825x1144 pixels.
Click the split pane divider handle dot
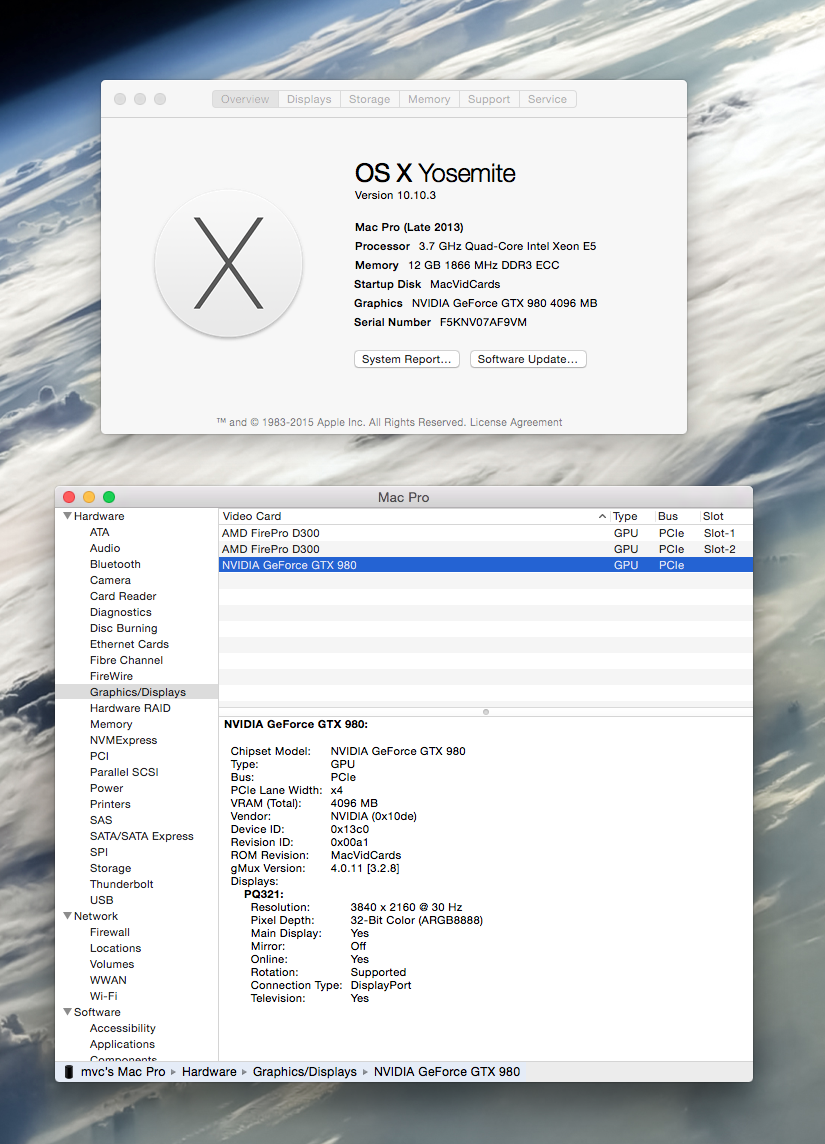point(486,711)
